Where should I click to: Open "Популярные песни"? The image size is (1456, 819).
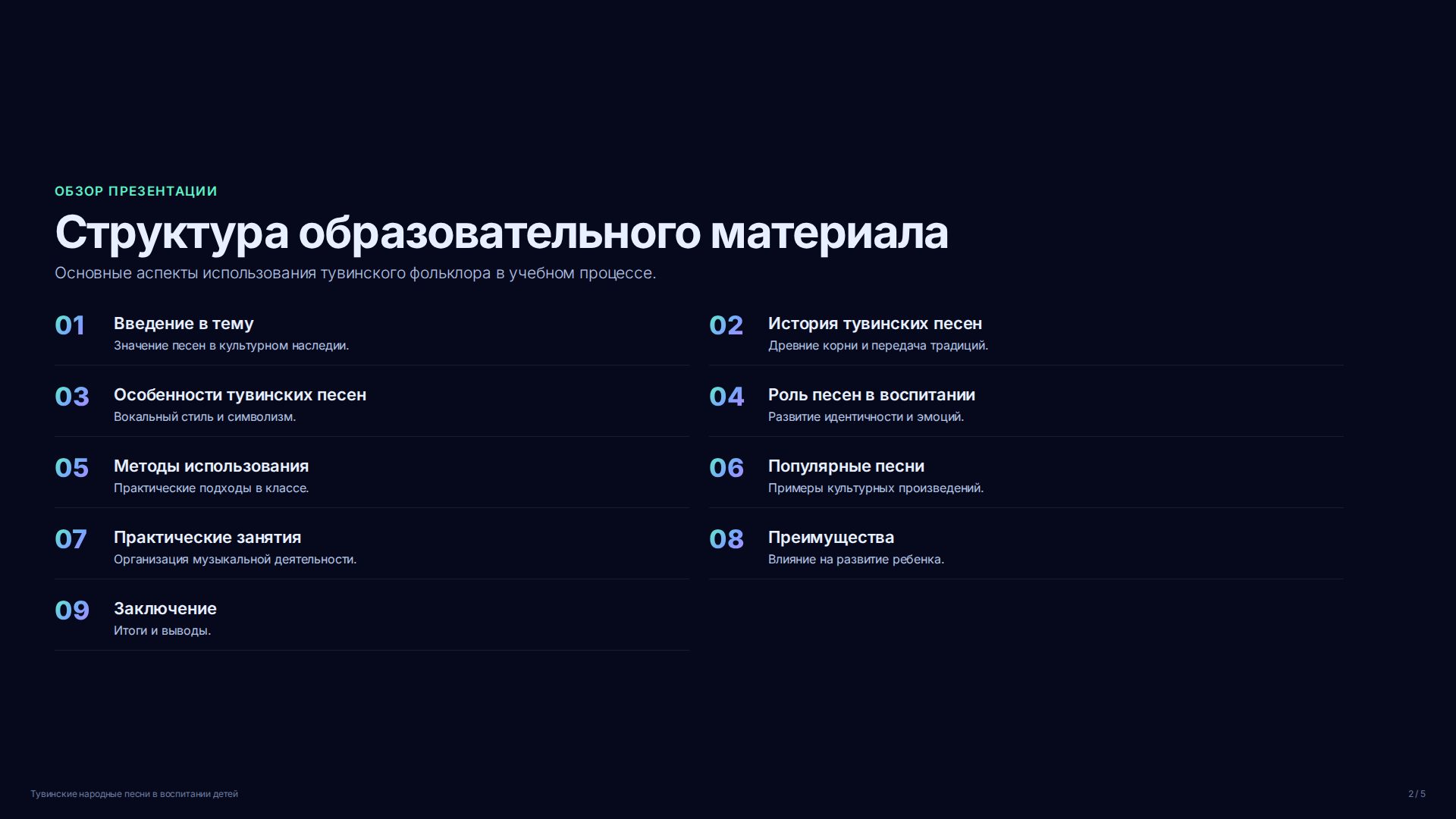click(846, 466)
